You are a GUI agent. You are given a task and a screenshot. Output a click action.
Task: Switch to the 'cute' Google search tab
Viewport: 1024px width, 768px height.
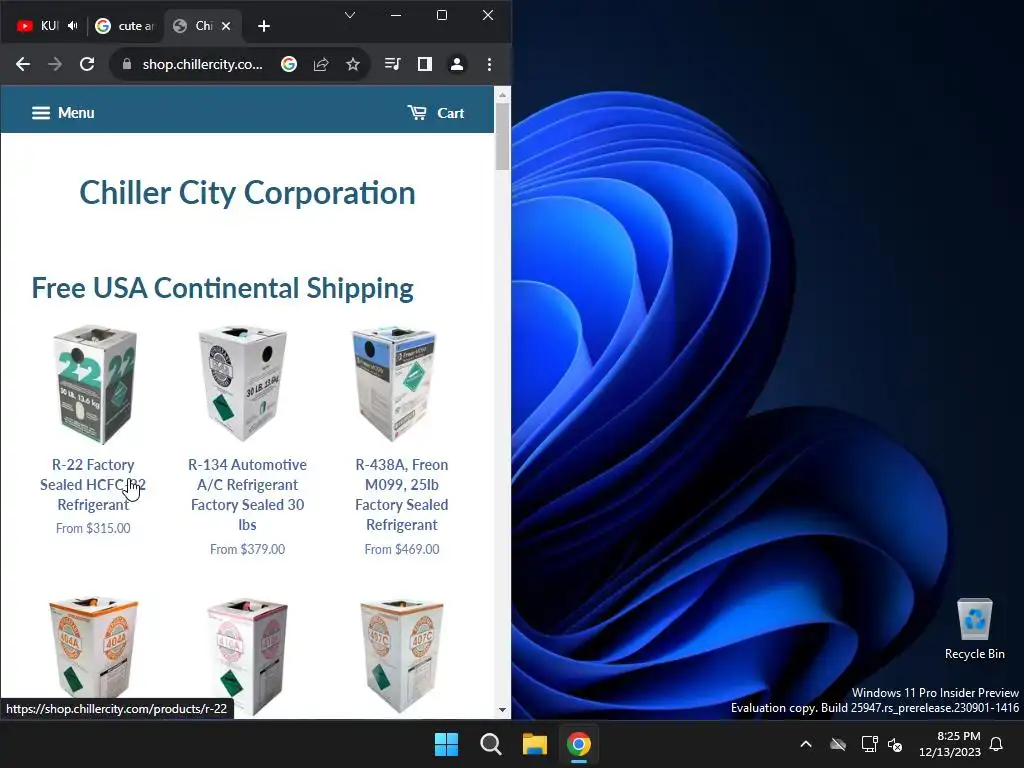tap(125, 25)
